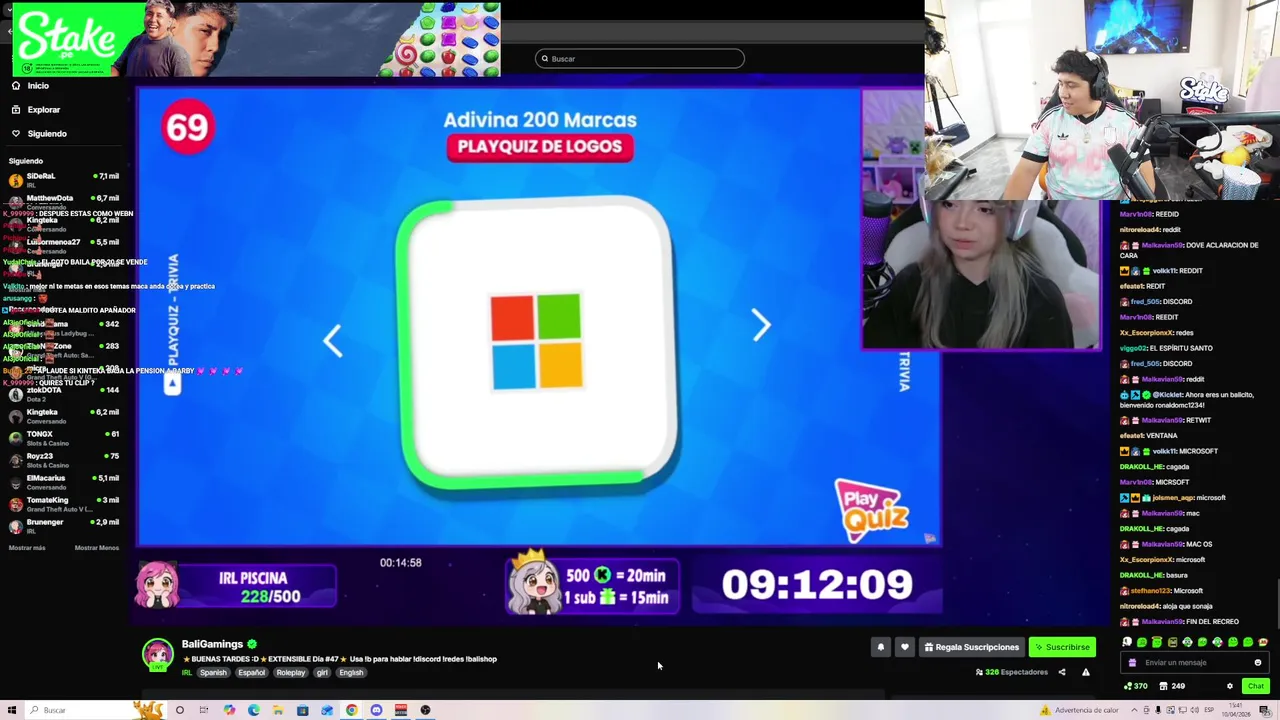
Task: Collapse list with Mostrar Menos
Action: (x=97, y=548)
